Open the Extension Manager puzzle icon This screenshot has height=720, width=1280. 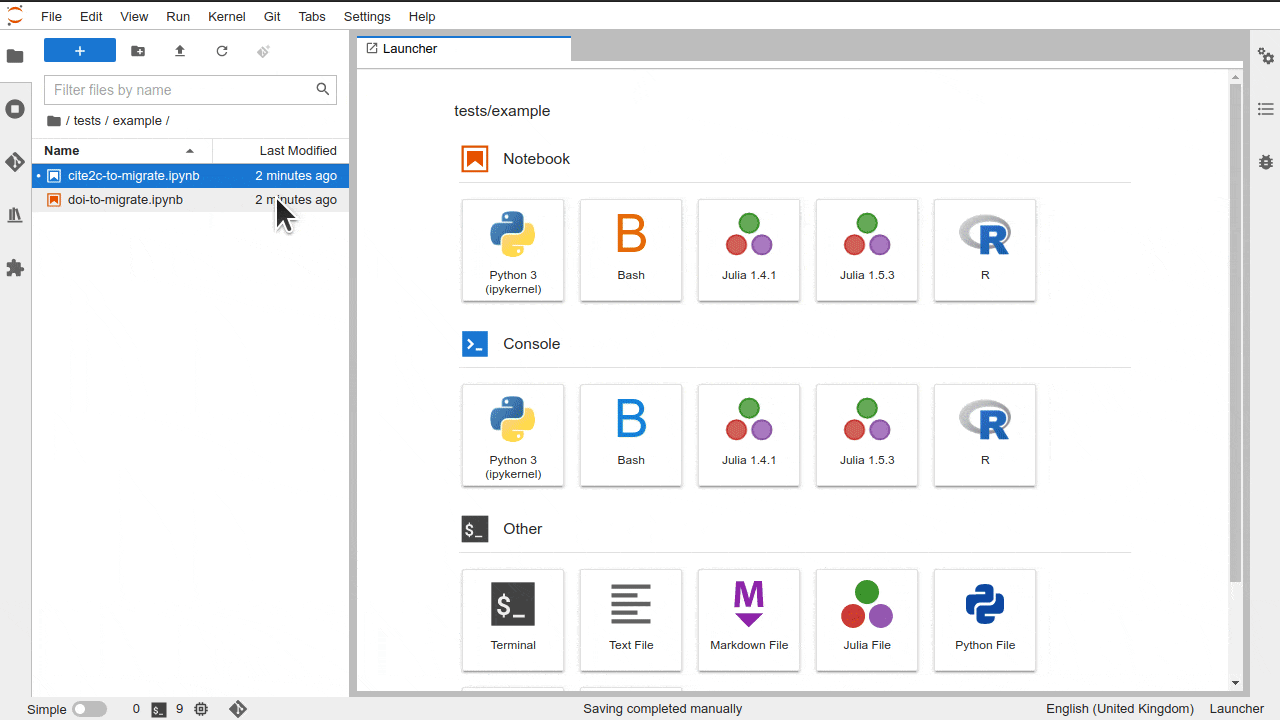point(15,268)
